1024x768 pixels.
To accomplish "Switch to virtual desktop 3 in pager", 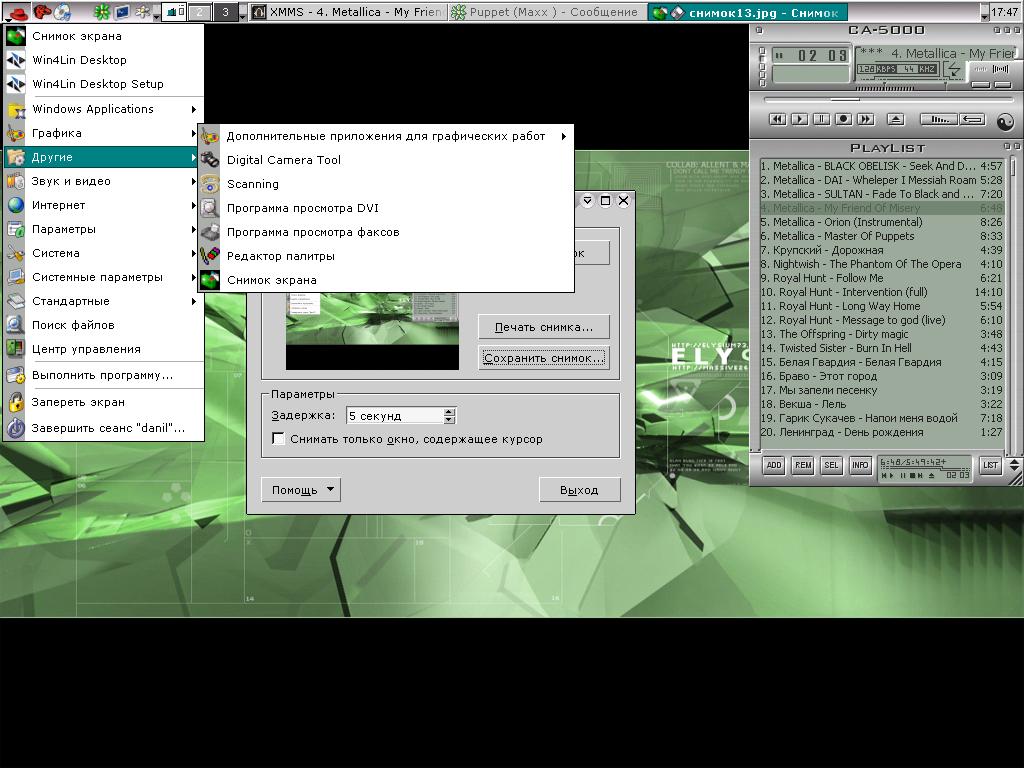I will (x=226, y=12).
